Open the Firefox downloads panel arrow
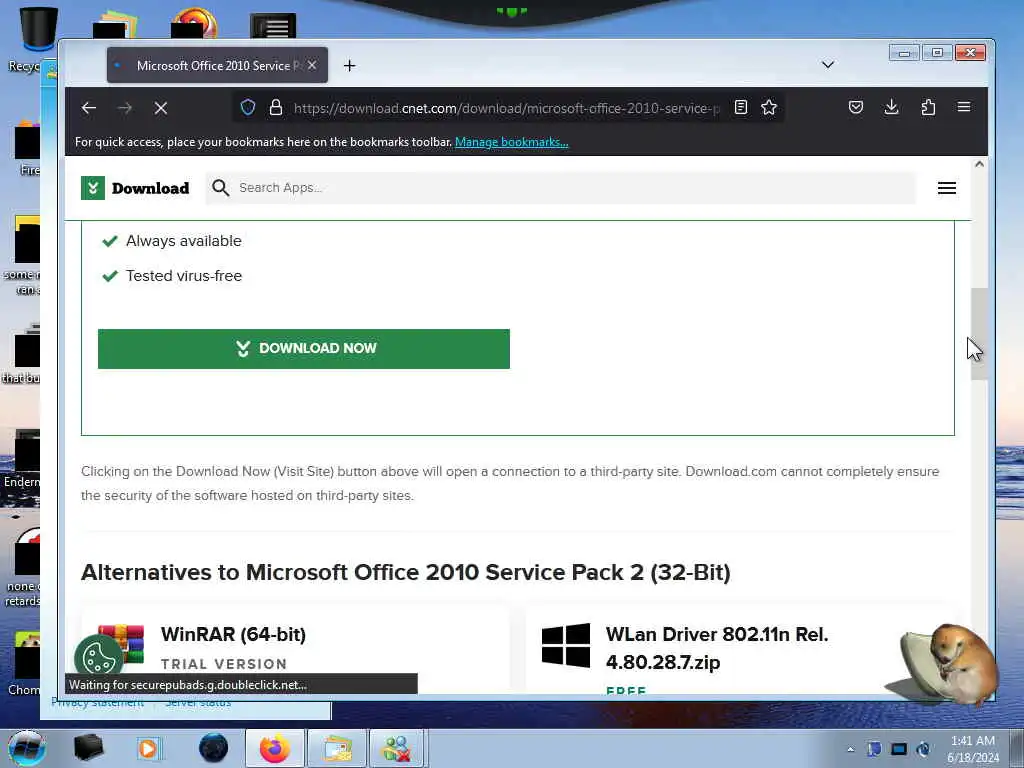Image resolution: width=1024 pixels, height=768 pixels. click(x=891, y=107)
